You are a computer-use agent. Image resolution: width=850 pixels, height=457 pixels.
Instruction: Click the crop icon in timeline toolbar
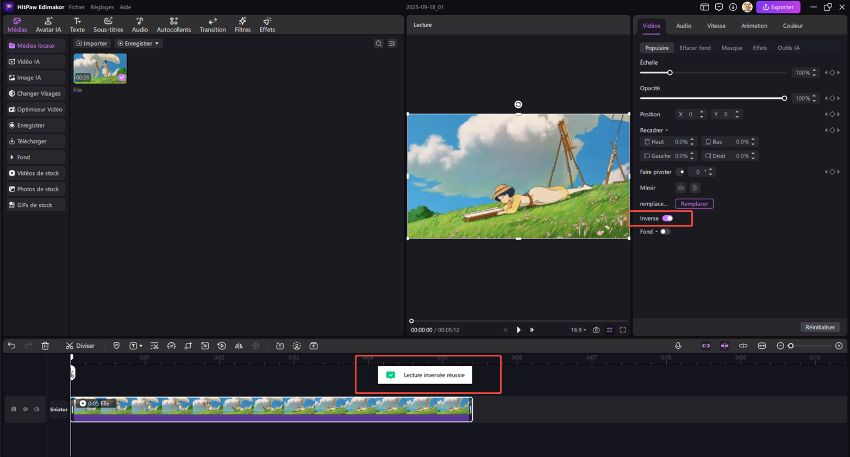188,346
